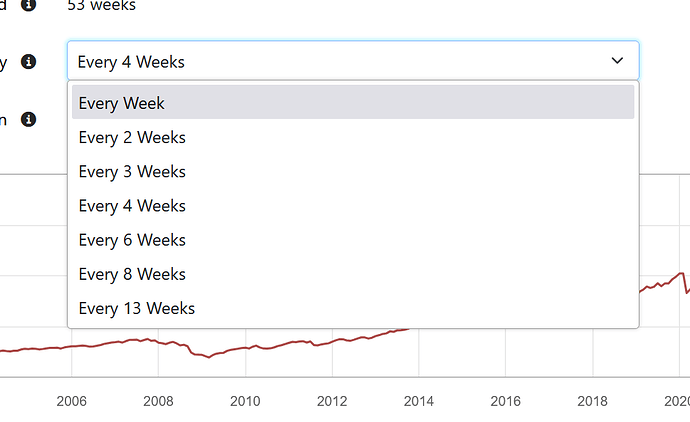This screenshot has width=690, height=422.
Task: Click the 2010 x-axis year label
Action: [245, 401]
